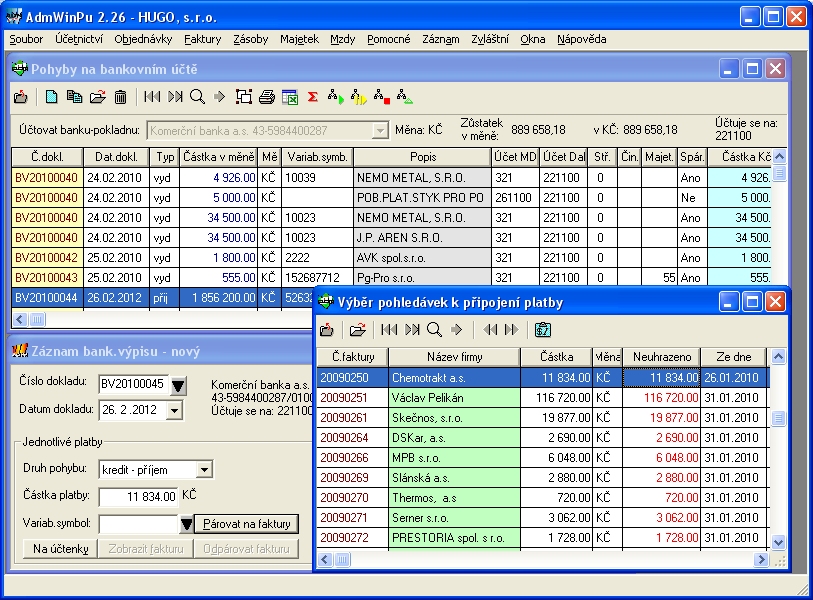This screenshot has height=600, width=813.
Task: Select the invoice row for DSKar, a.s.
Action: point(542,438)
